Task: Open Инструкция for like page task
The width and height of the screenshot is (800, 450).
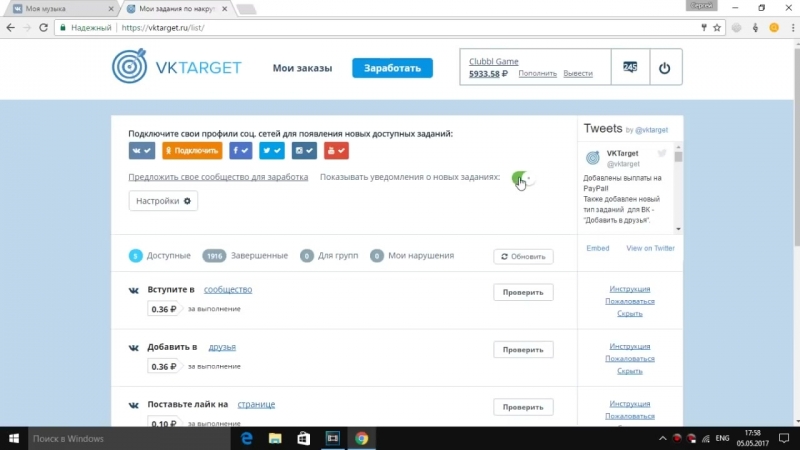Action: 630,404
